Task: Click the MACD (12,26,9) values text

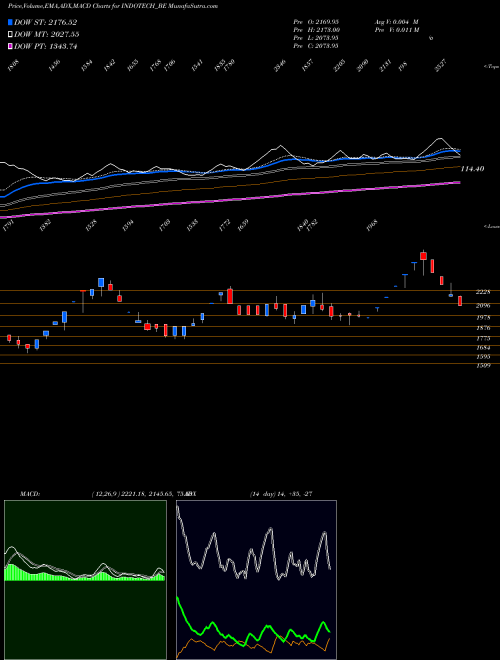Action: (x=139, y=494)
